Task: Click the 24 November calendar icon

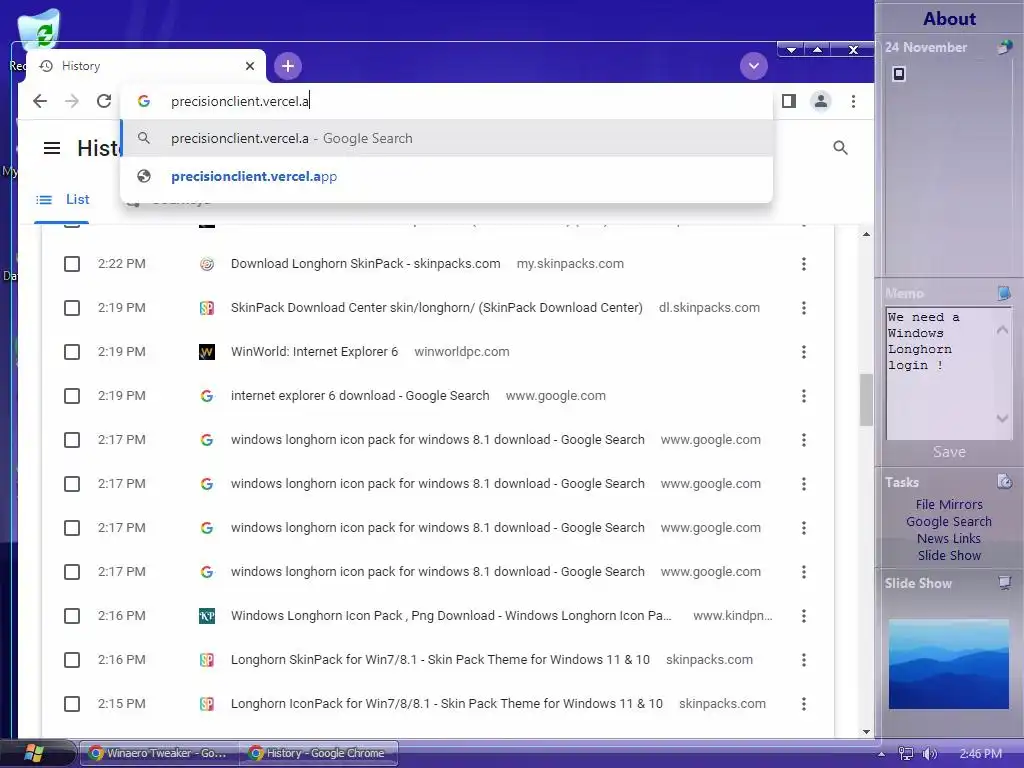Action: [x=1004, y=48]
